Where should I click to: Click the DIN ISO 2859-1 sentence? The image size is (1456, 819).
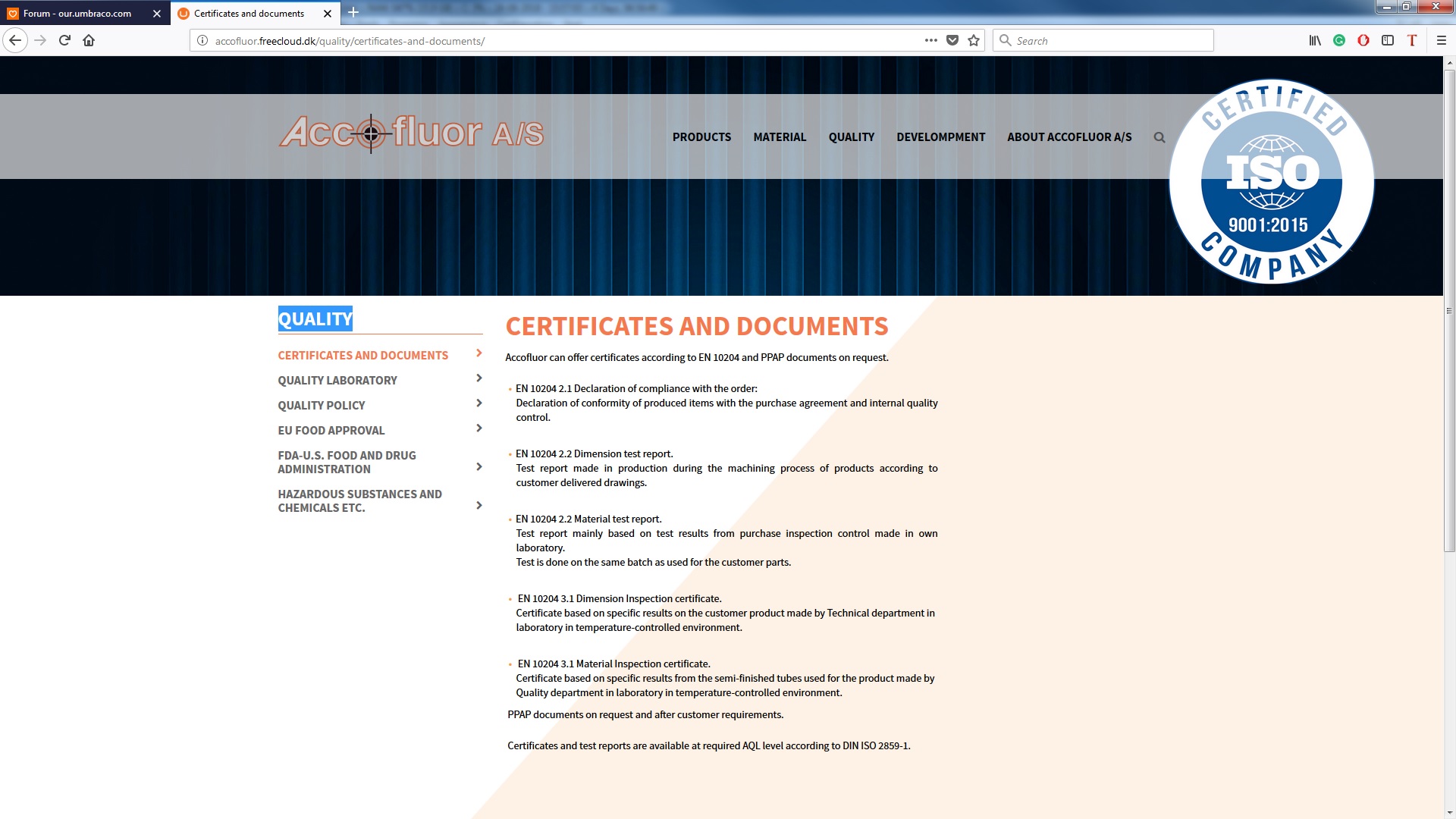709,745
